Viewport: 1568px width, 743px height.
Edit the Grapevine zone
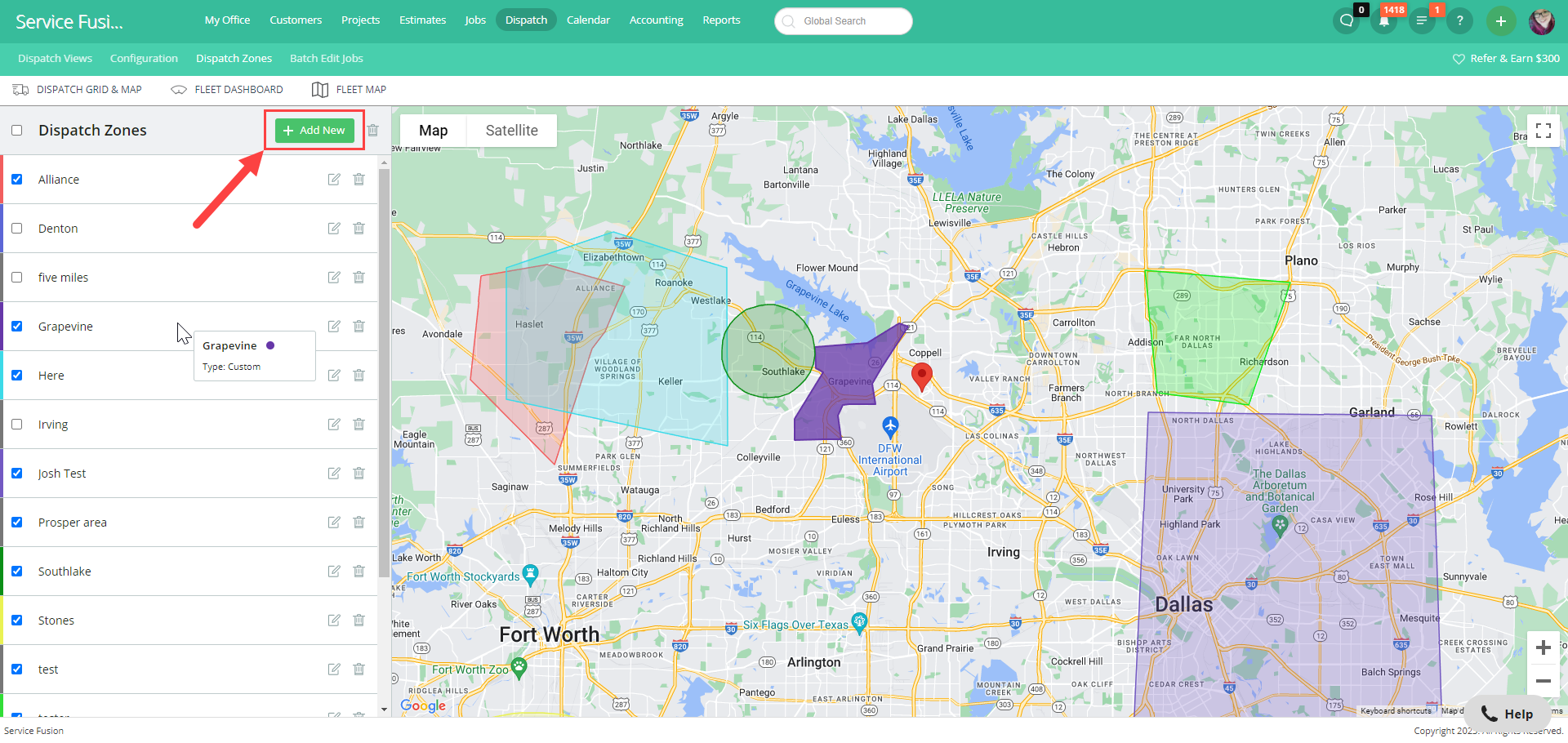334,327
